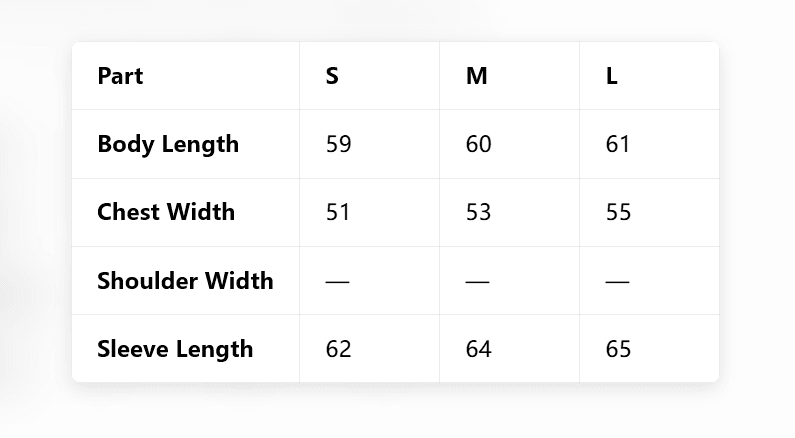Screen dimensions: 795x438
Task: Click Body Length value 61
Action: pyautogui.click(x=618, y=144)
